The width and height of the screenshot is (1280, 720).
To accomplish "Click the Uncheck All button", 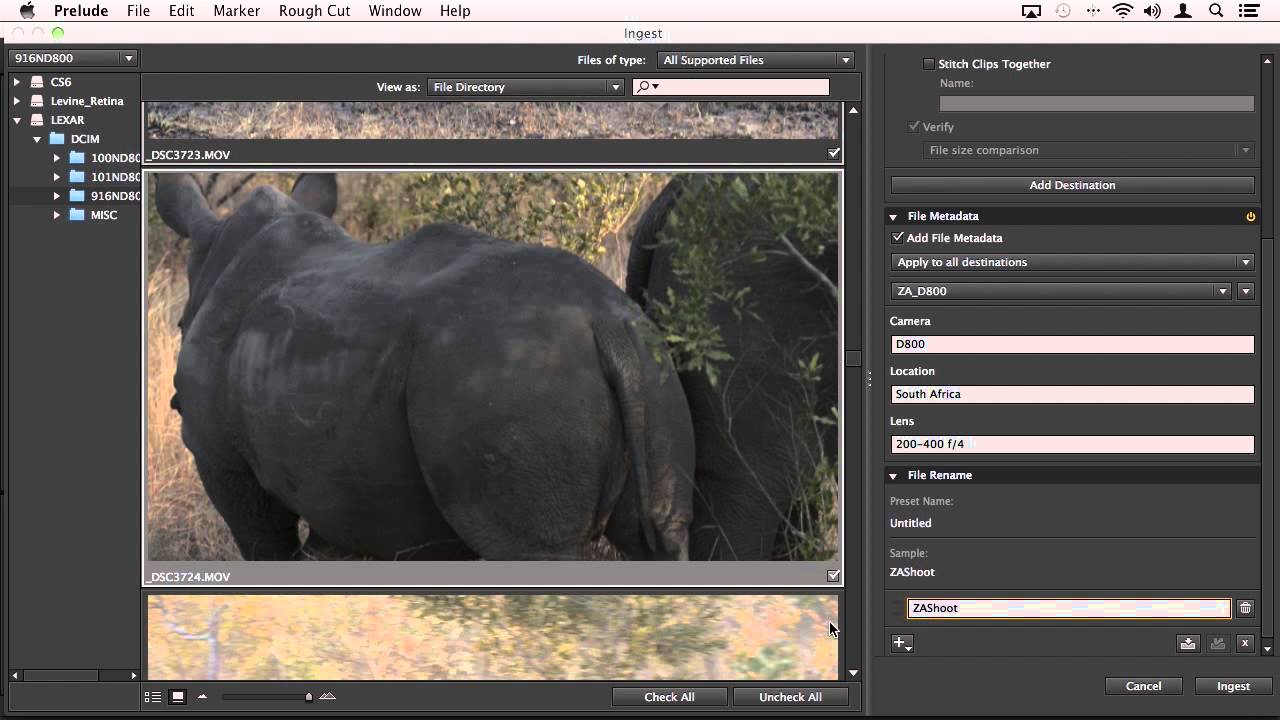I will coord(790,697).
